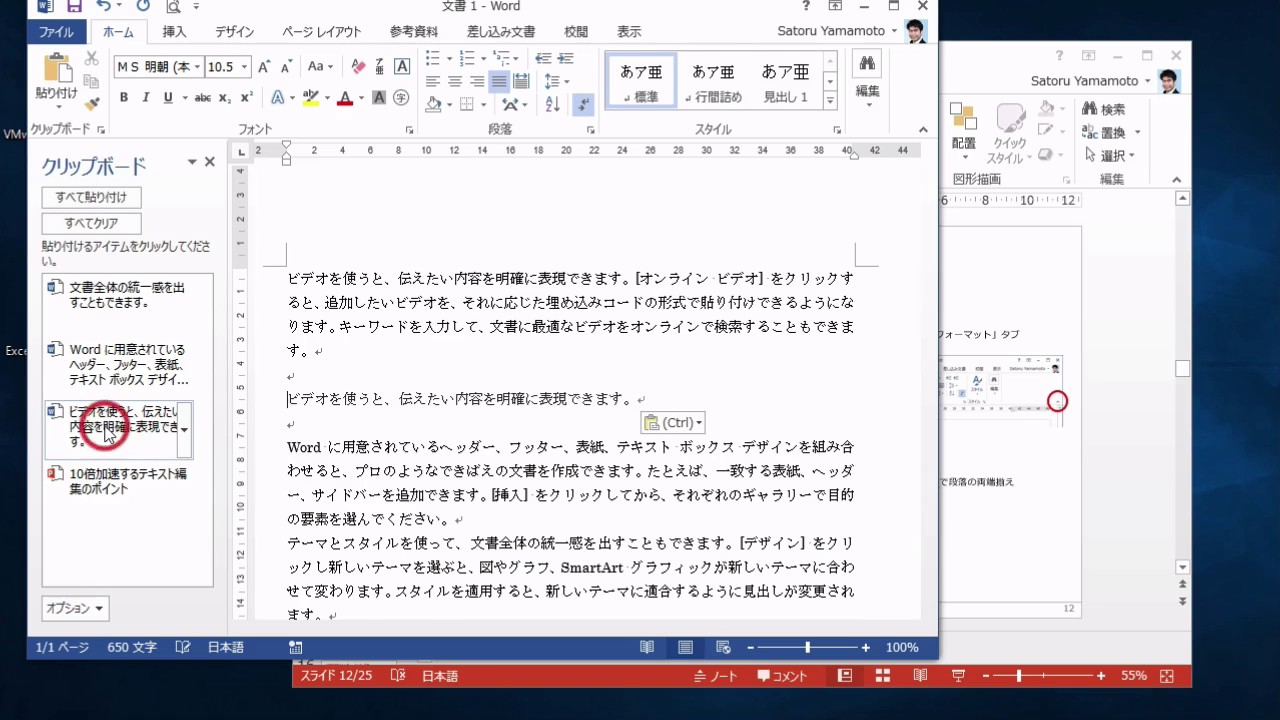The height and width of the screenshot is (720, 1280).
Task: Click the Format Painter brush icon
Action: [x=92, y=104]
